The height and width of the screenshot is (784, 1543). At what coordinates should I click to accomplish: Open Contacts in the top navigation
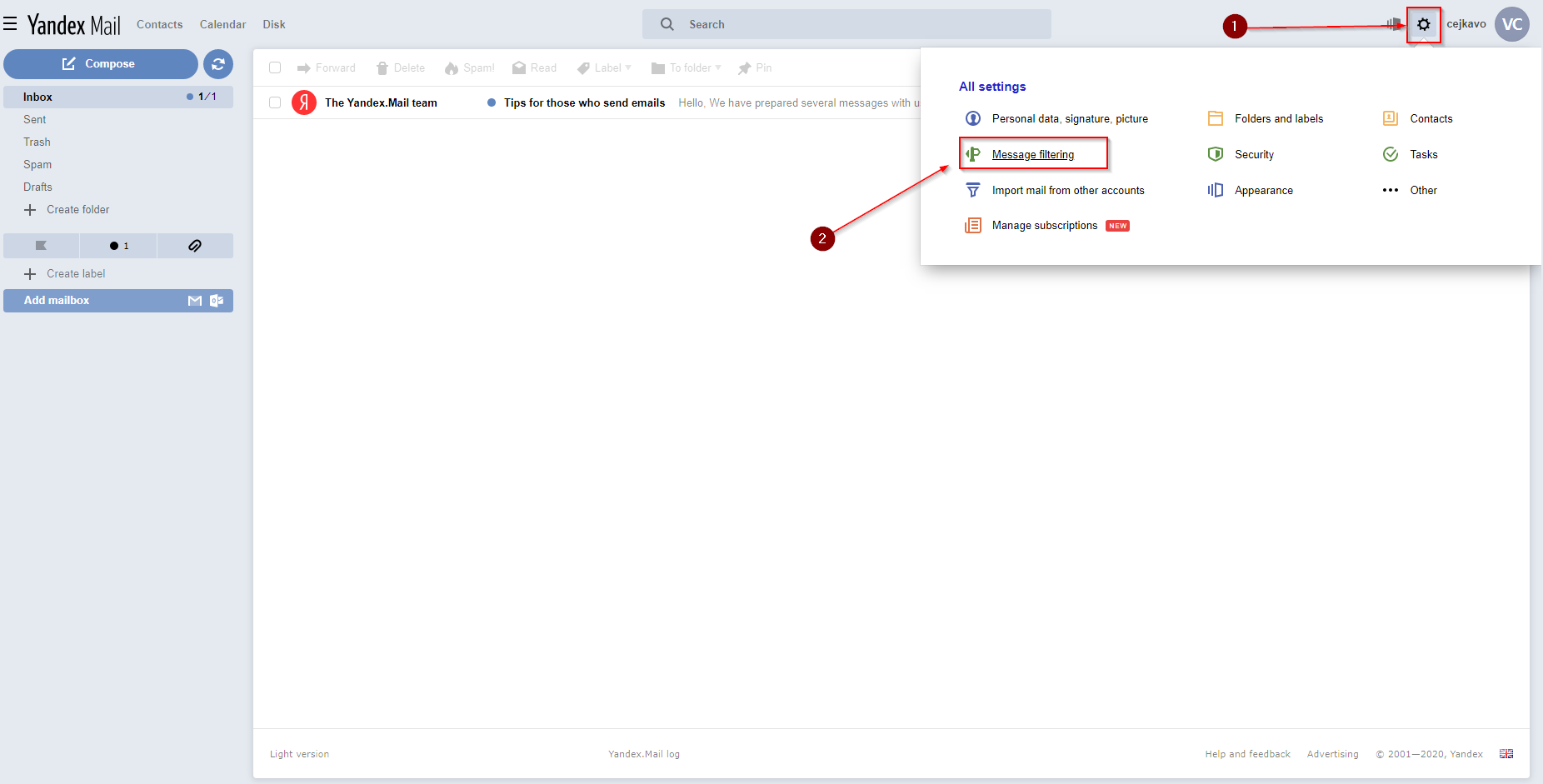pyautogui.click(x=160, y=24)
